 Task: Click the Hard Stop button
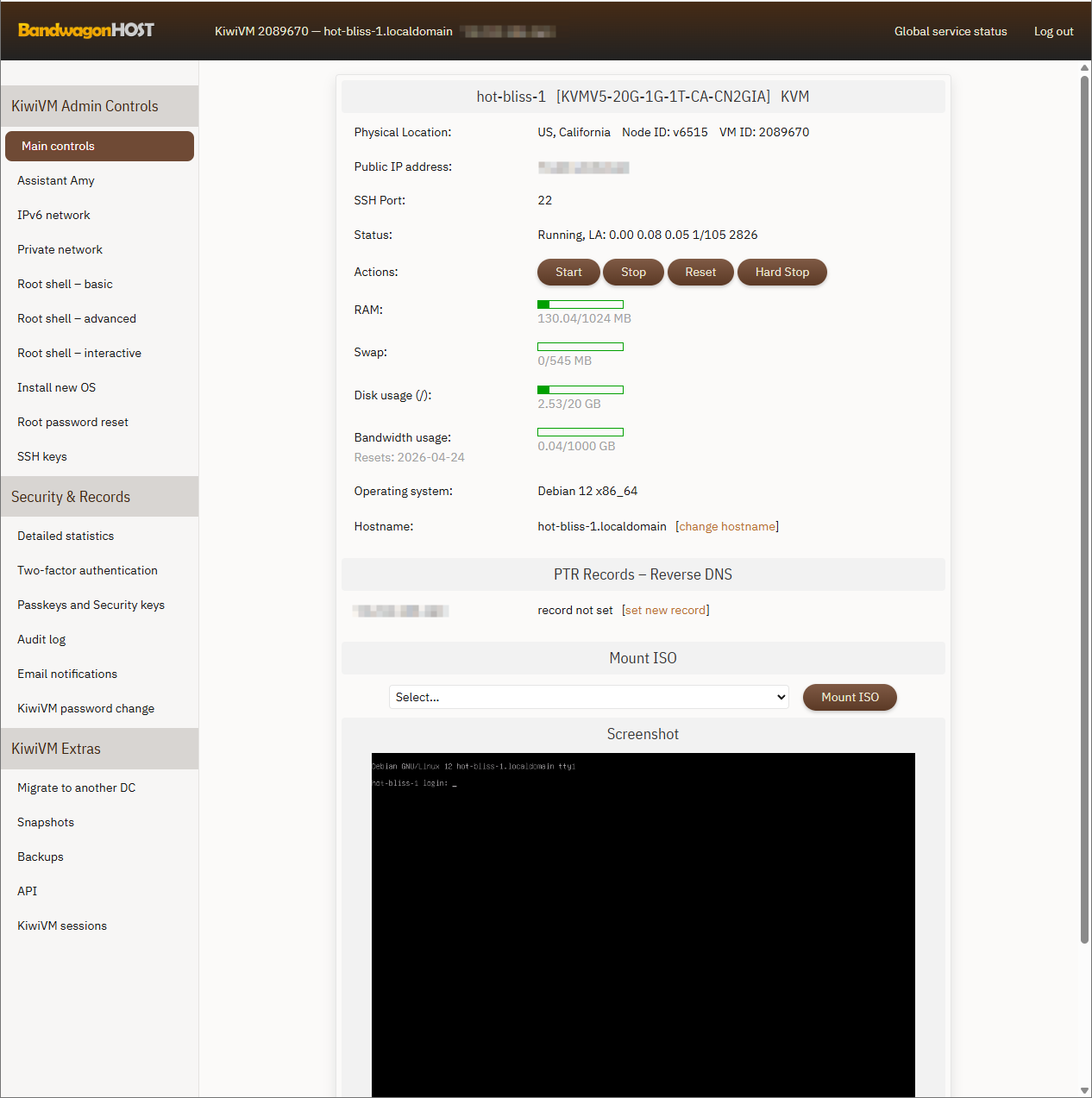781,272
